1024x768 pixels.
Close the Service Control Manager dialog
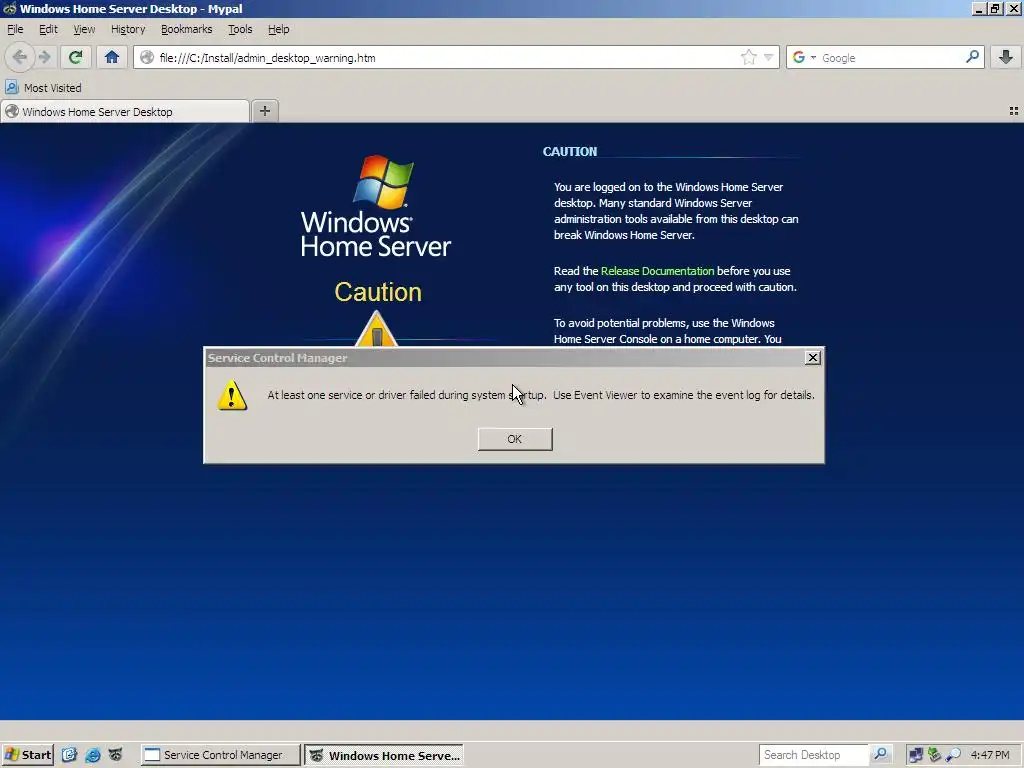(812, 358)
